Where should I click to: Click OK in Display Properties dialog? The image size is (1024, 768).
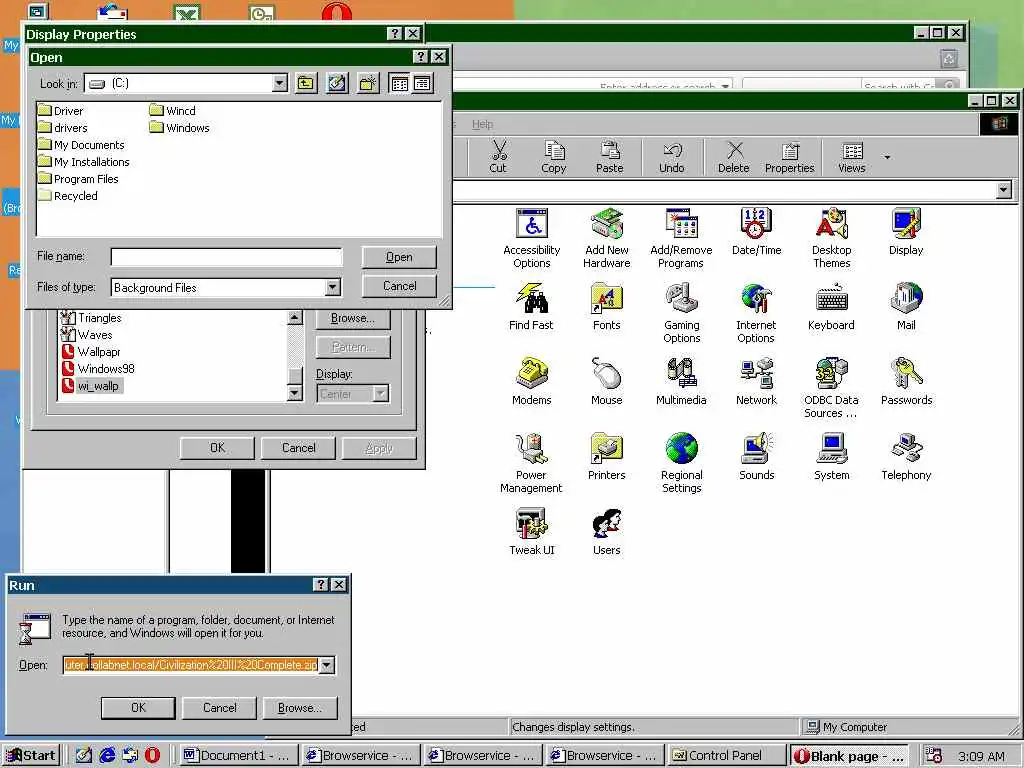[x=217, y=448]
